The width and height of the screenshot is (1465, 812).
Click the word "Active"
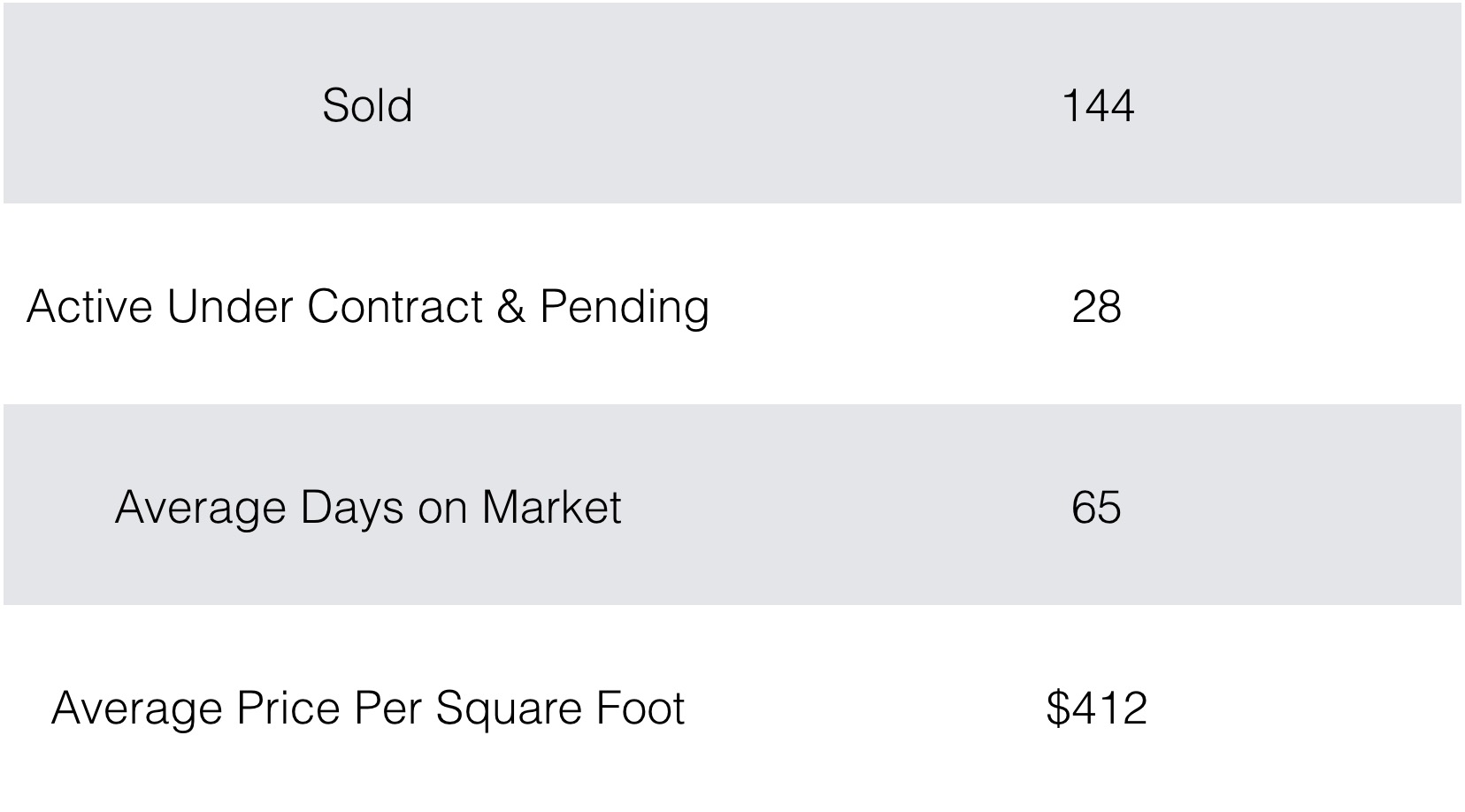point(88,307)
